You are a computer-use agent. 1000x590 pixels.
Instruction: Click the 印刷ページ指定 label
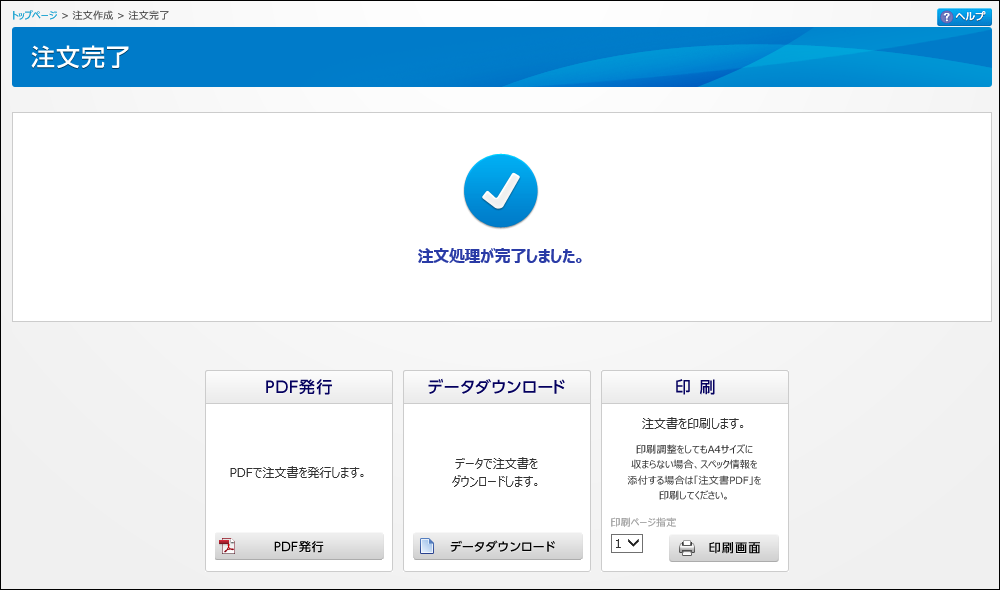click(643, 522)
